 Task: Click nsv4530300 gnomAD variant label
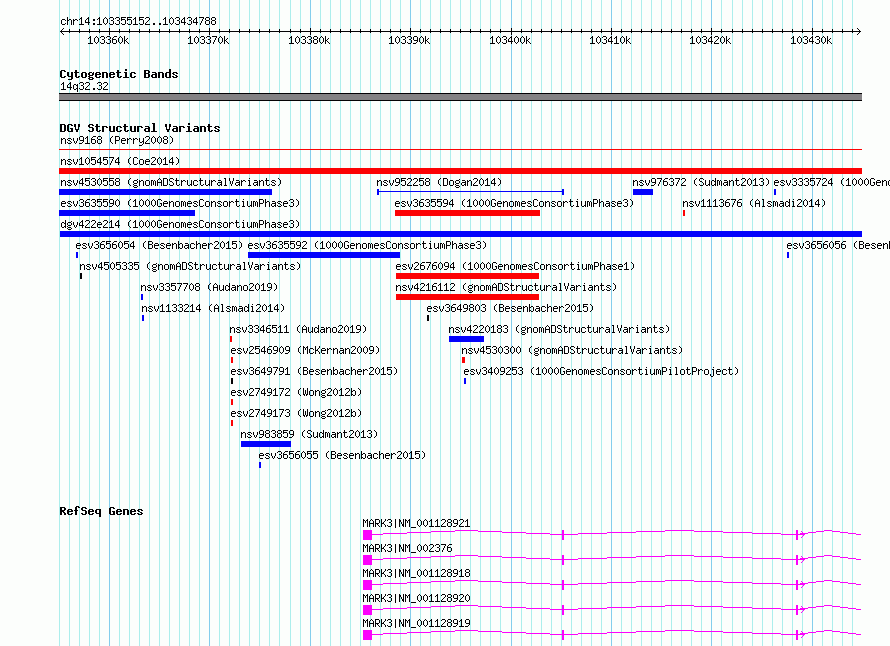coord(572,350)
